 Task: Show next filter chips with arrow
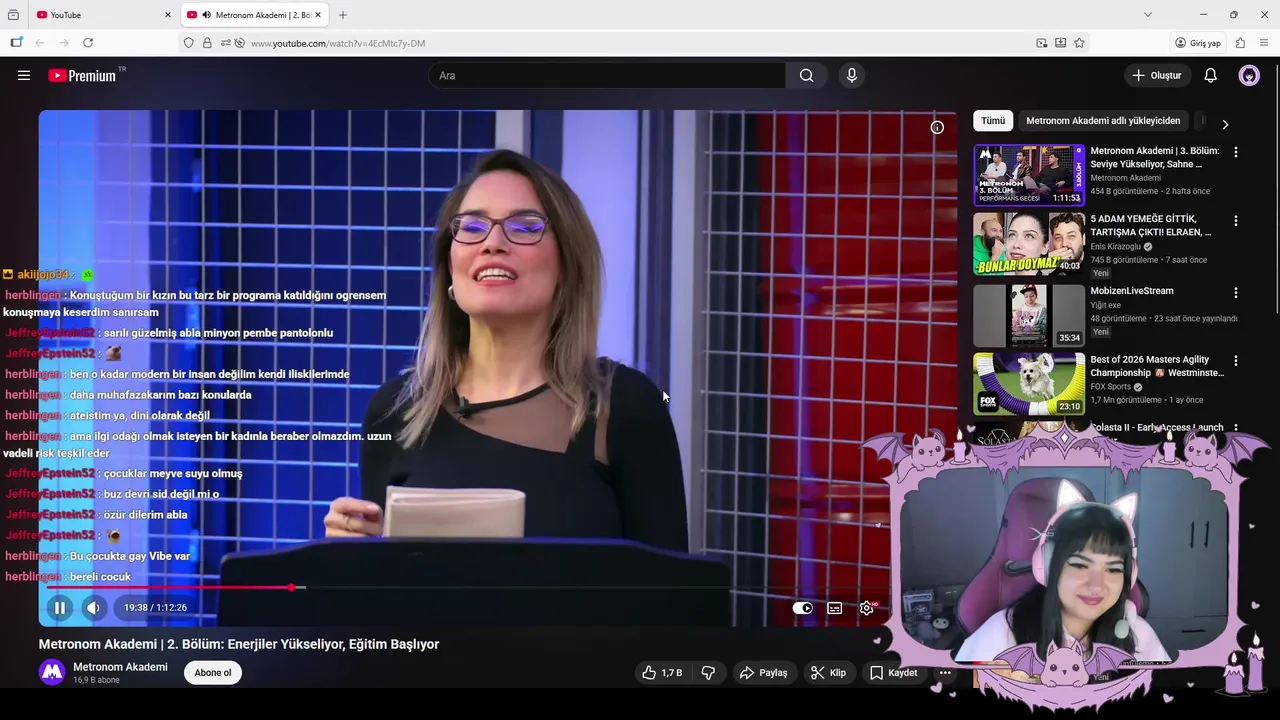point(1225,124)
